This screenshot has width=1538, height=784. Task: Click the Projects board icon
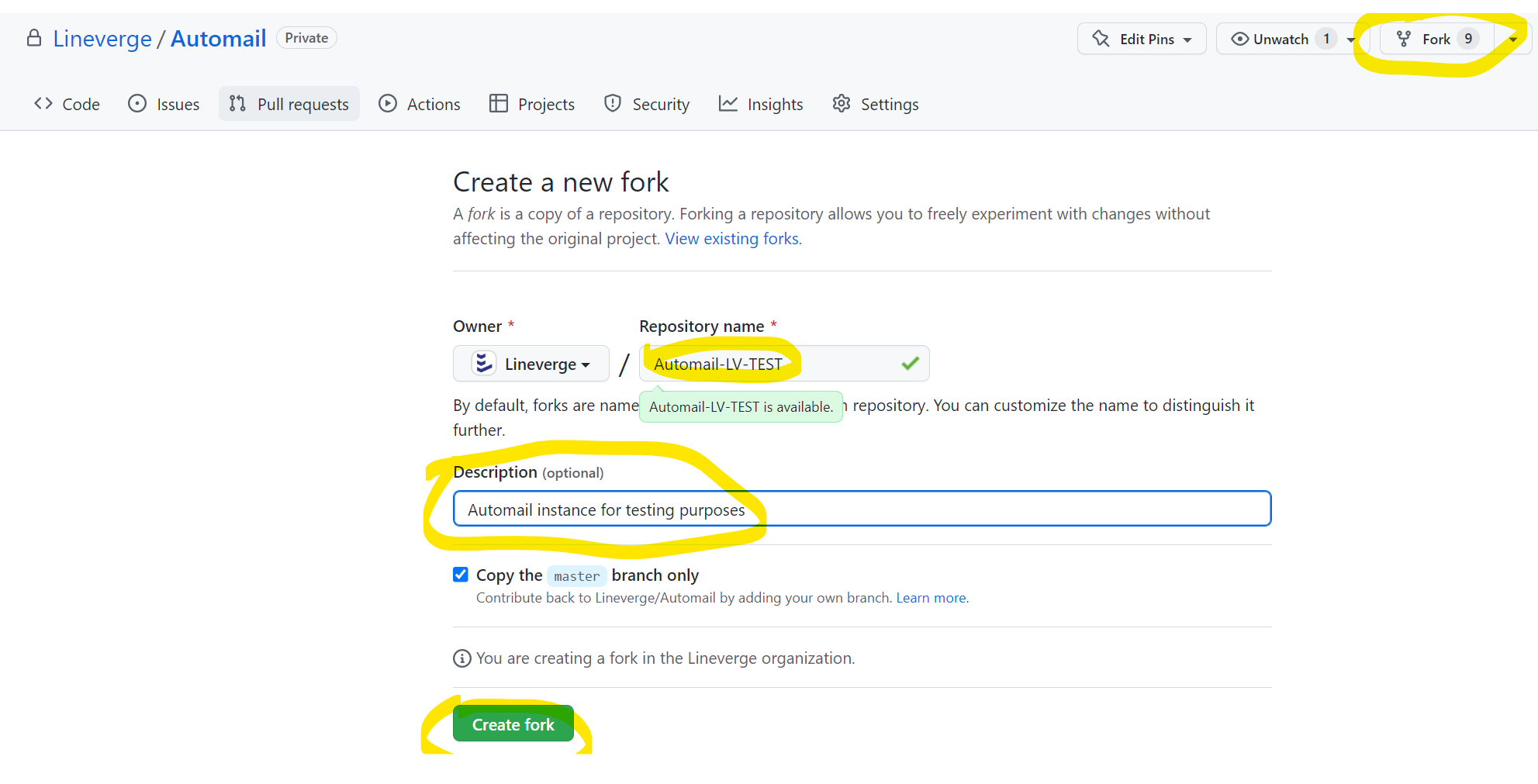click(x=498, y=103)
